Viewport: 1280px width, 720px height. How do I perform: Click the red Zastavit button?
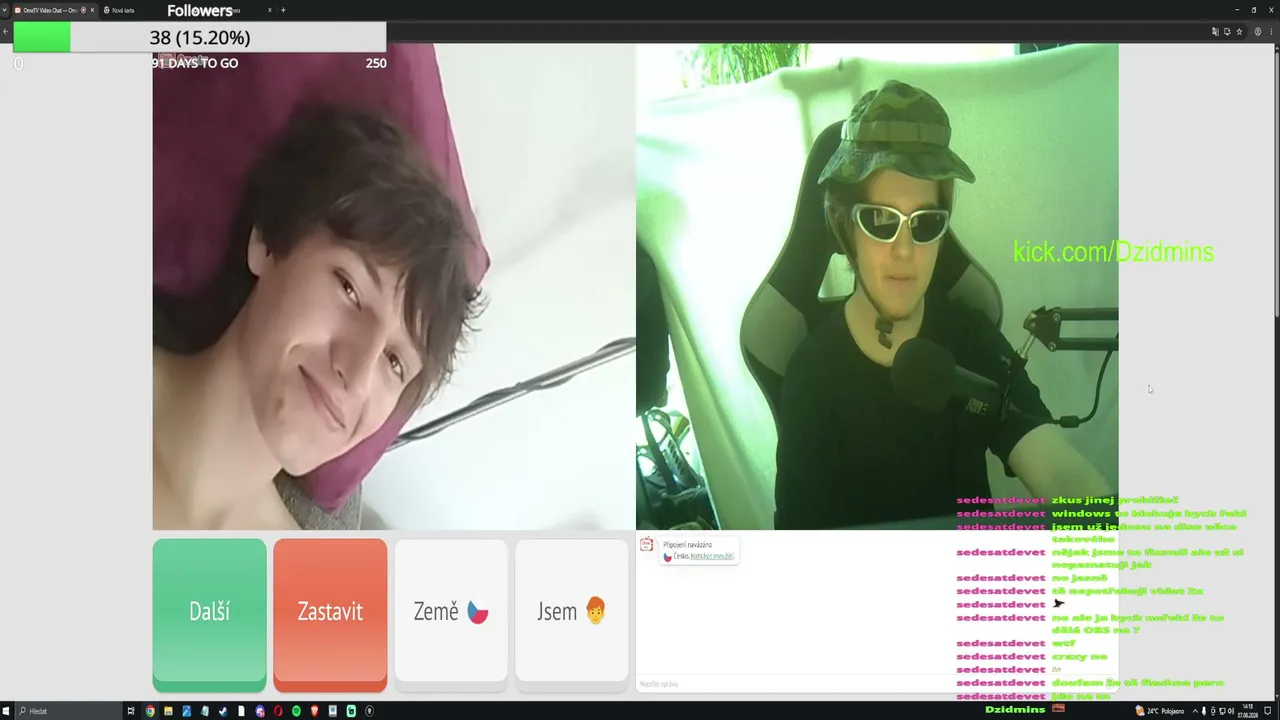(x=330, y=614)
